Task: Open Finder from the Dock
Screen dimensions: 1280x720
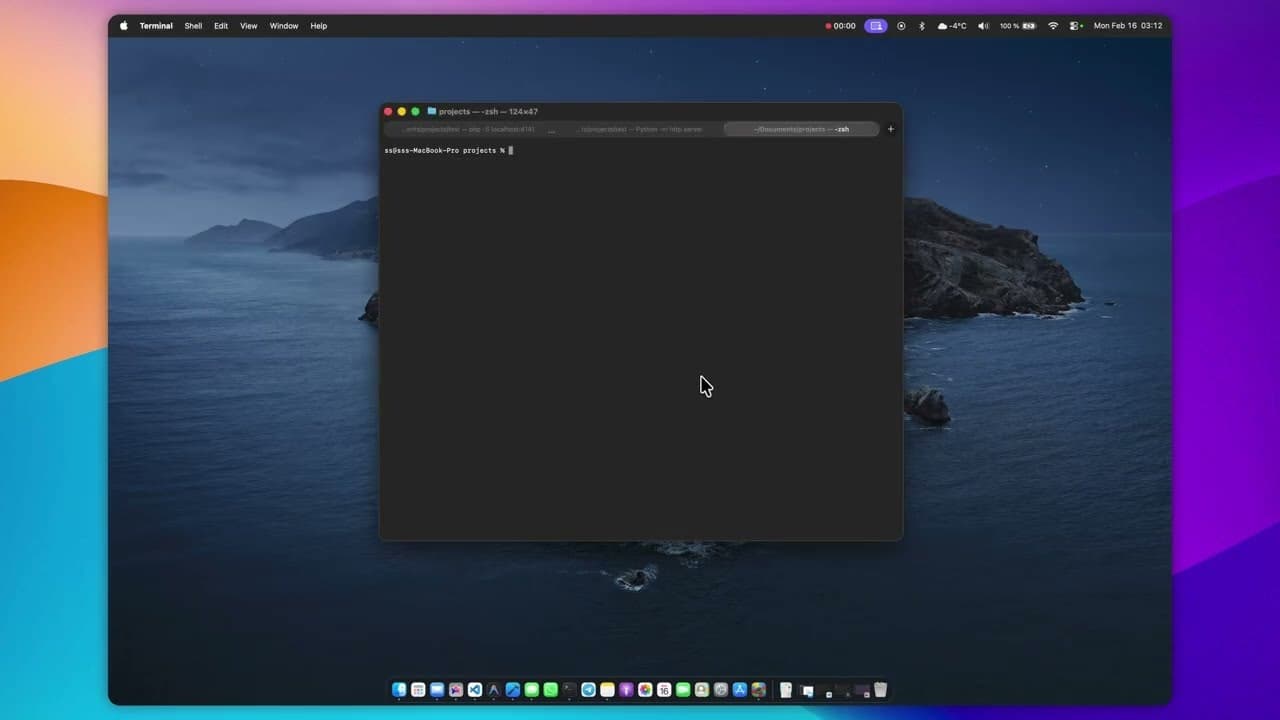Action: pos(399,690)
